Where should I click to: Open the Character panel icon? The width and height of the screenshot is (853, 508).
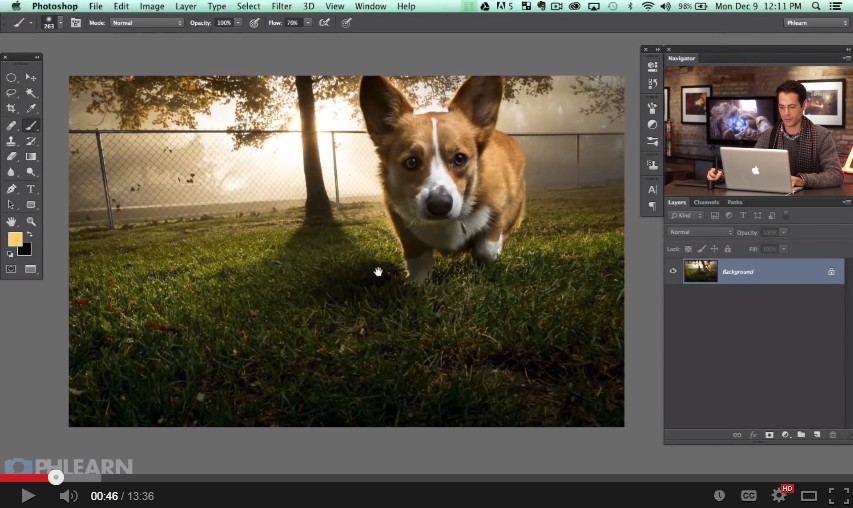pos(652,189)
